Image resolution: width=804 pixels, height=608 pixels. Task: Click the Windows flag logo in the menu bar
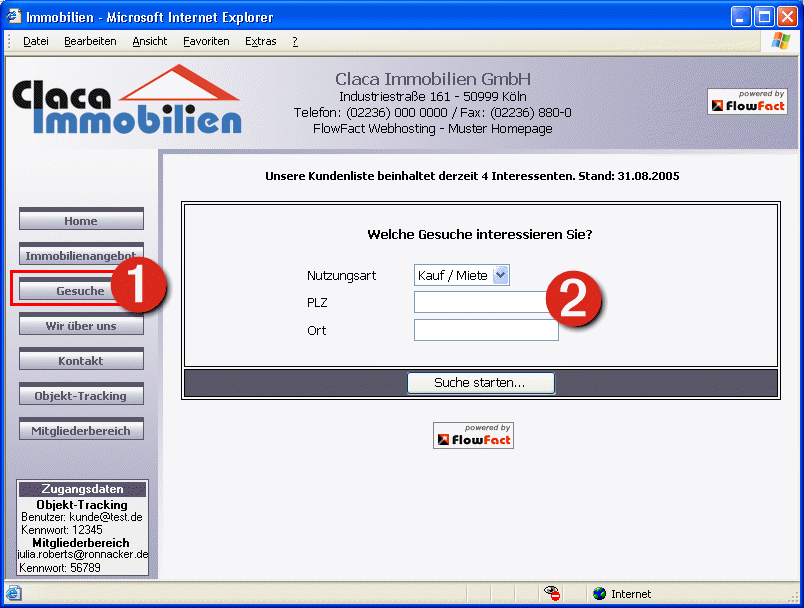tap(780, 41)
